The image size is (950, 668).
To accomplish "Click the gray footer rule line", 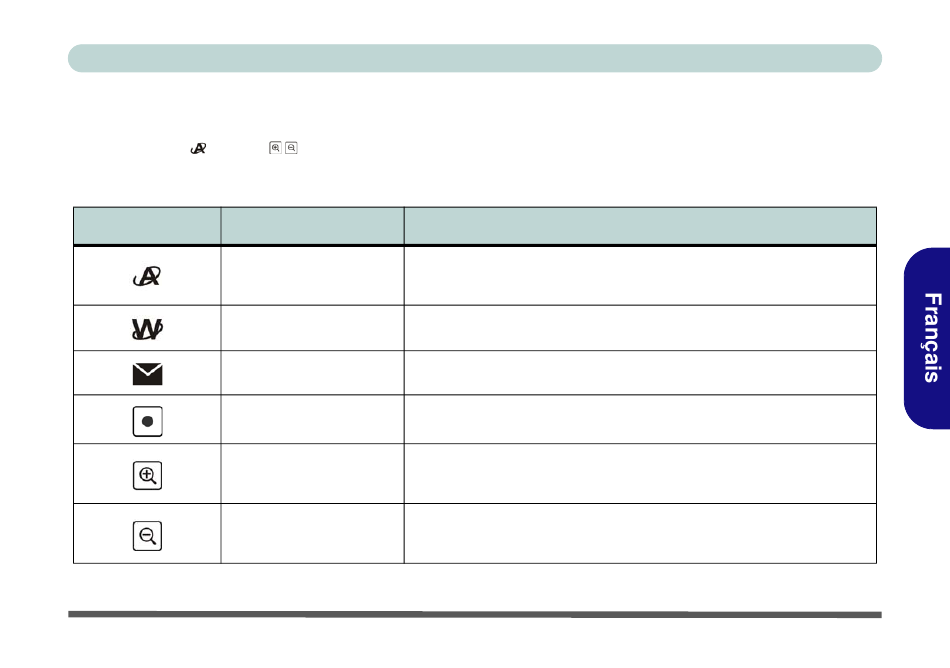I will tap(475, 614).
